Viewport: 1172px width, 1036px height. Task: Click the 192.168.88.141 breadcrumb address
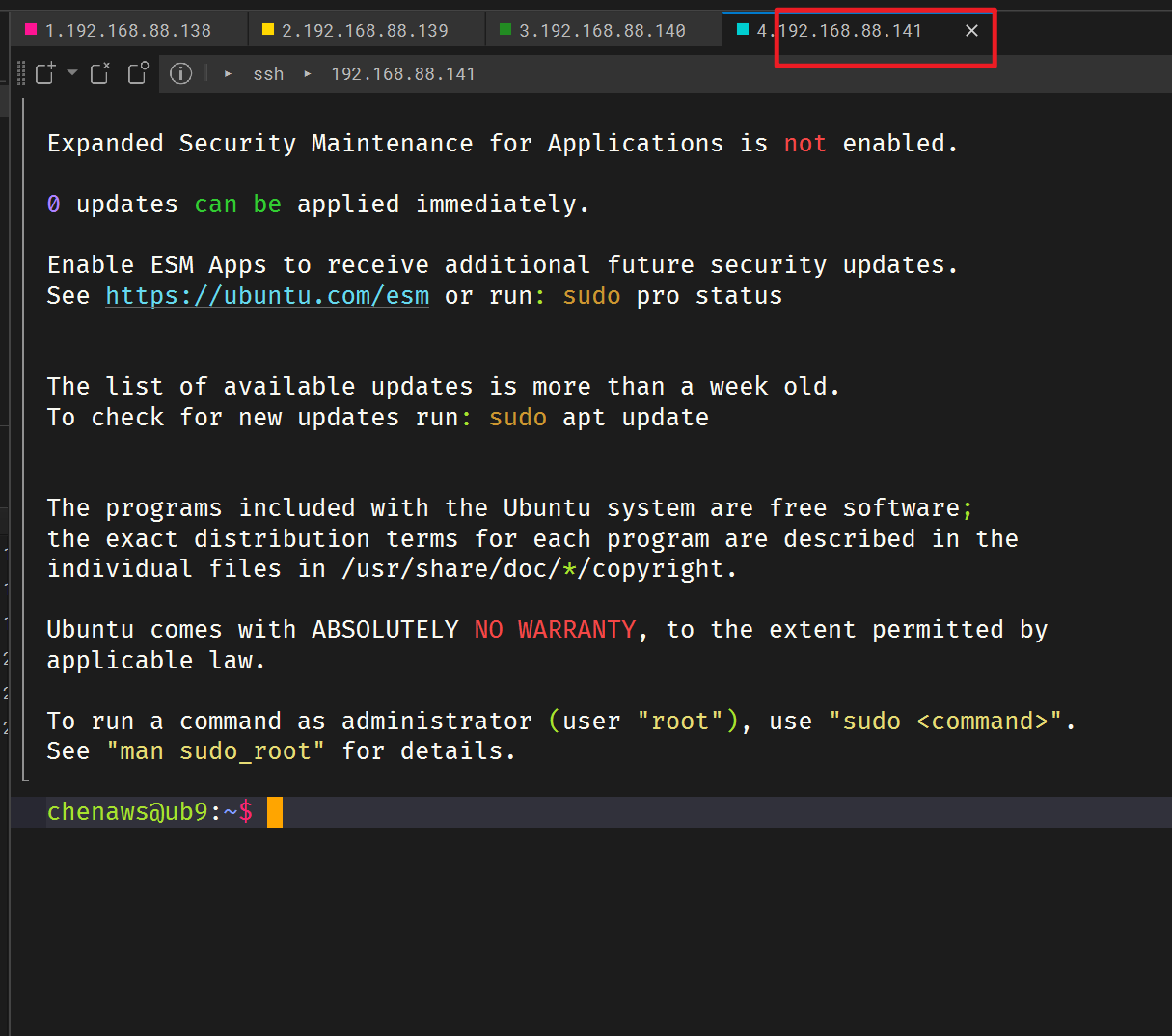click(x=403, y=74)
